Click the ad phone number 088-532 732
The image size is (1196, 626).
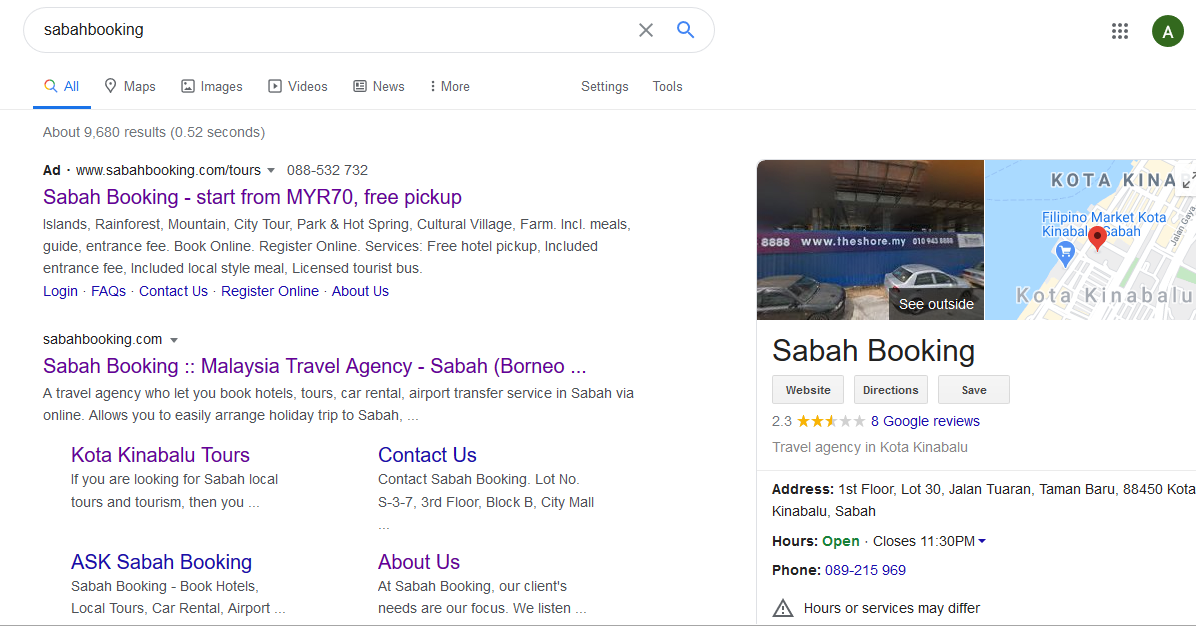(x=327, y=170)
